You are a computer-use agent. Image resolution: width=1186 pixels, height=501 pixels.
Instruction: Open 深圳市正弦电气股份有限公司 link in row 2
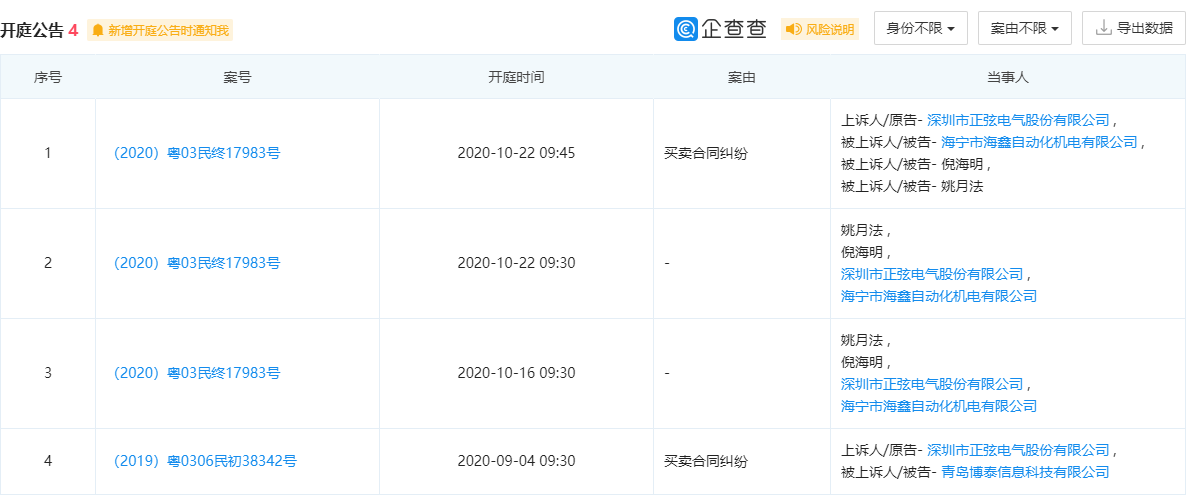[x=932, y=274]
